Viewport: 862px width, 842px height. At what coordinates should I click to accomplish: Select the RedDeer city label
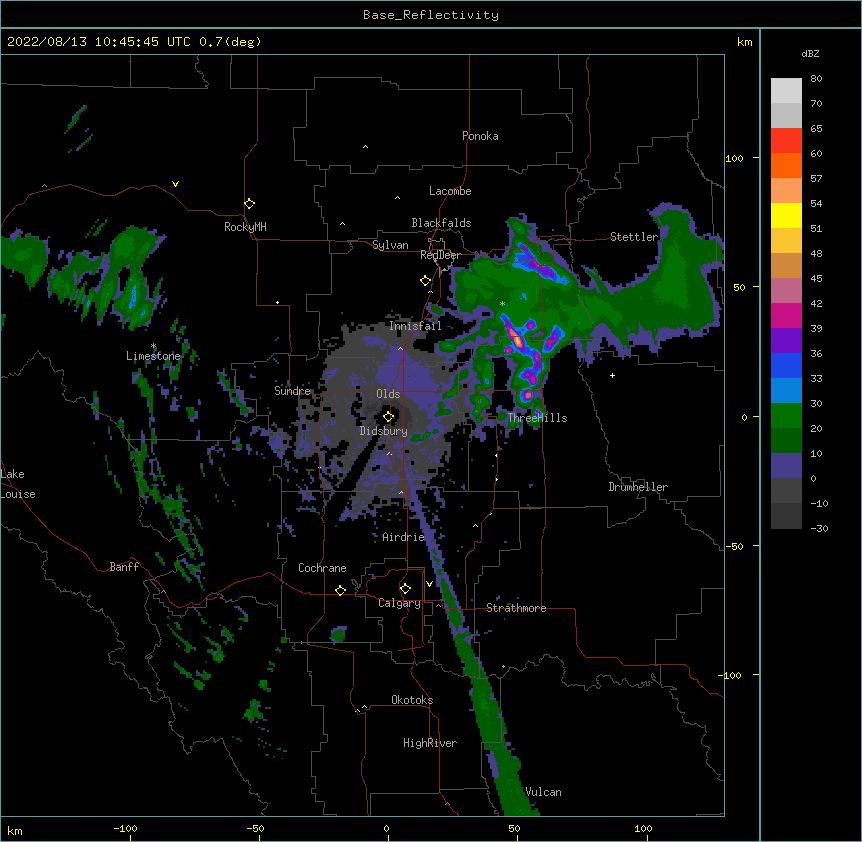click(440, 255)
